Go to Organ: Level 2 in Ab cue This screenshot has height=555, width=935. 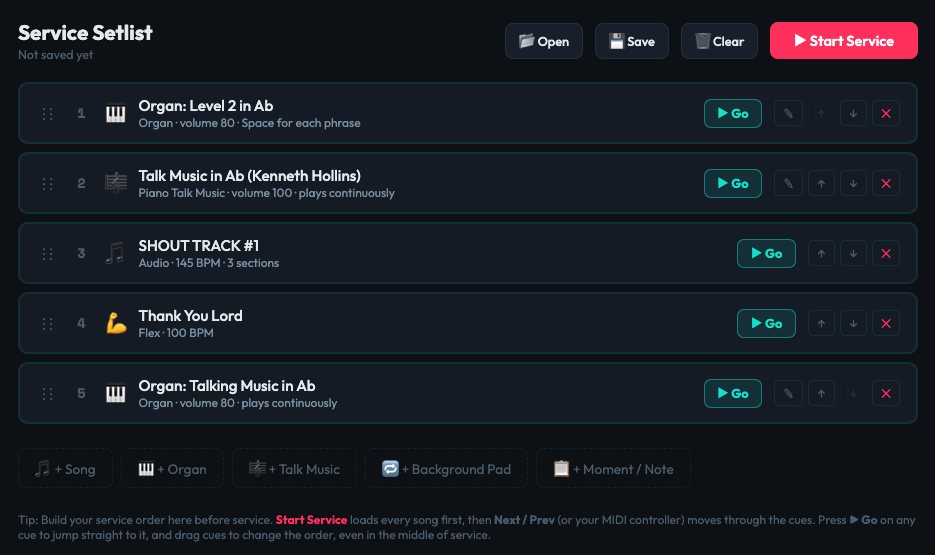pyautogui.click(x=732, y=113)
